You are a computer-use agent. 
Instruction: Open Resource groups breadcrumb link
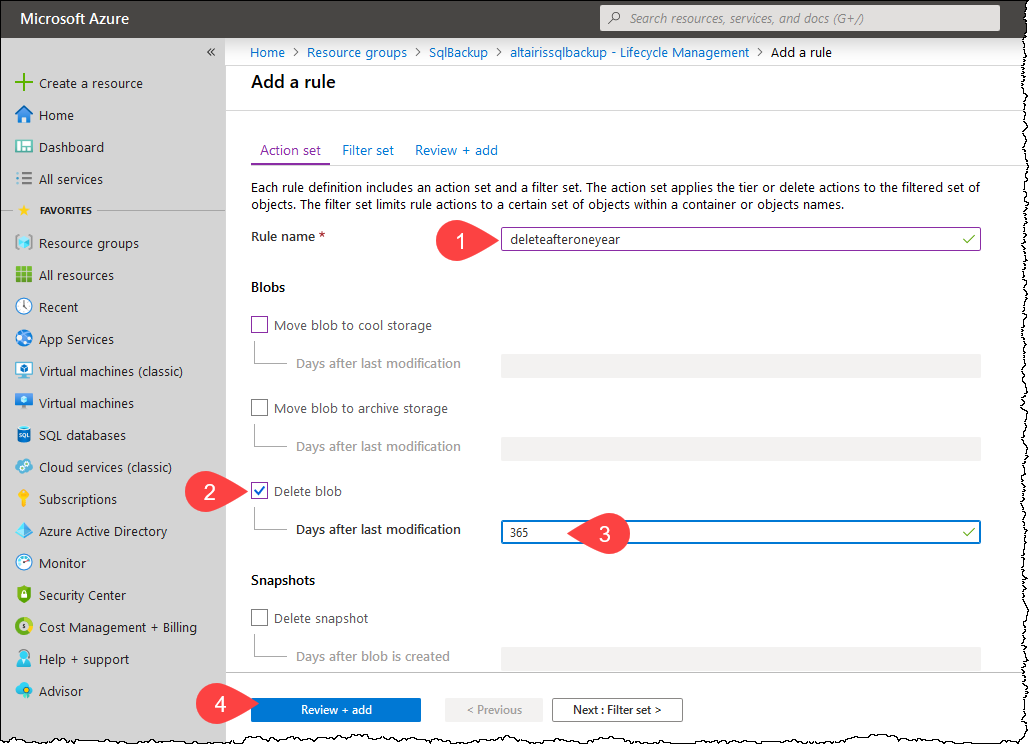357,52
